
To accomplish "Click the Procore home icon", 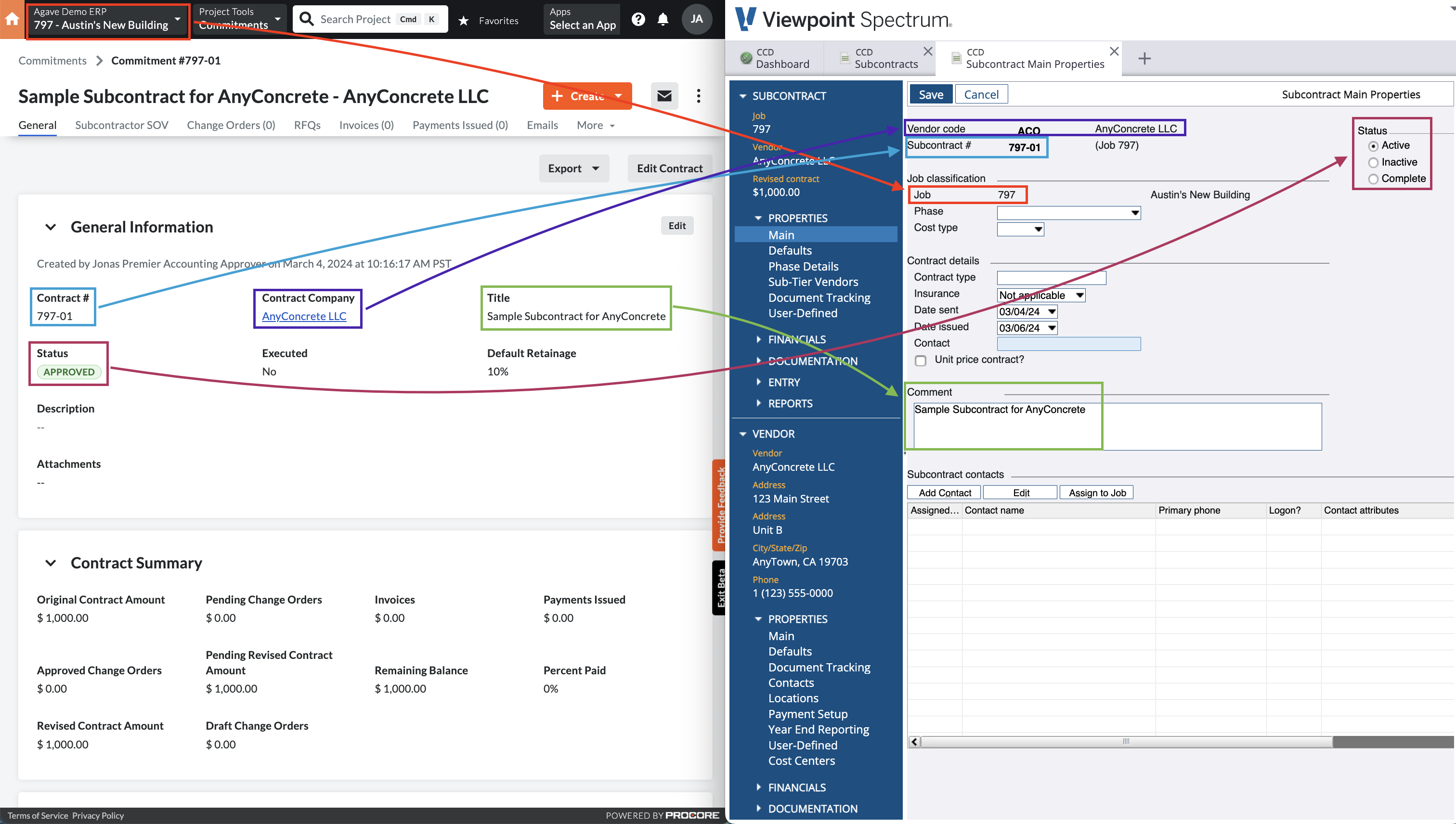I will [12, 19].
